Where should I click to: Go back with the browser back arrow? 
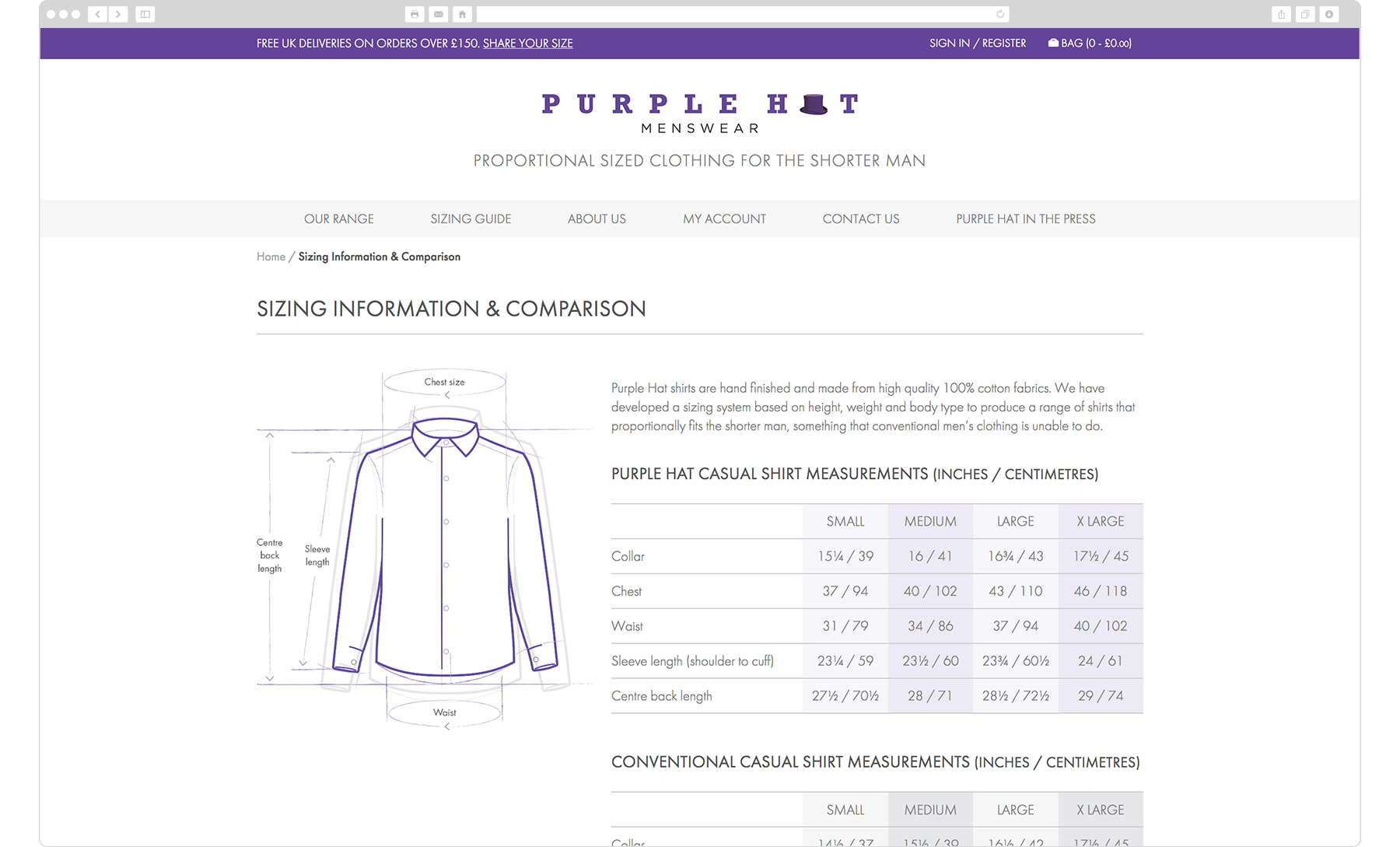pos(98,14)
